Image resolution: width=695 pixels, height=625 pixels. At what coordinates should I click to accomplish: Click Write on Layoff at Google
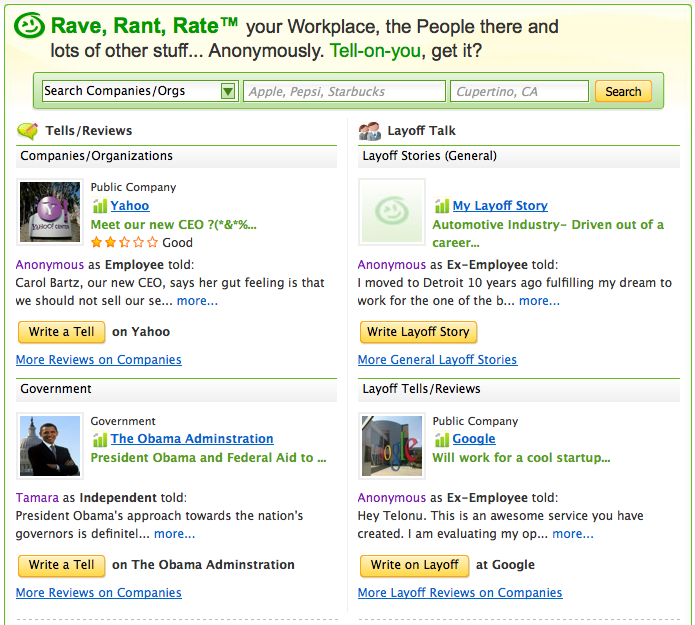coord(414,565)
